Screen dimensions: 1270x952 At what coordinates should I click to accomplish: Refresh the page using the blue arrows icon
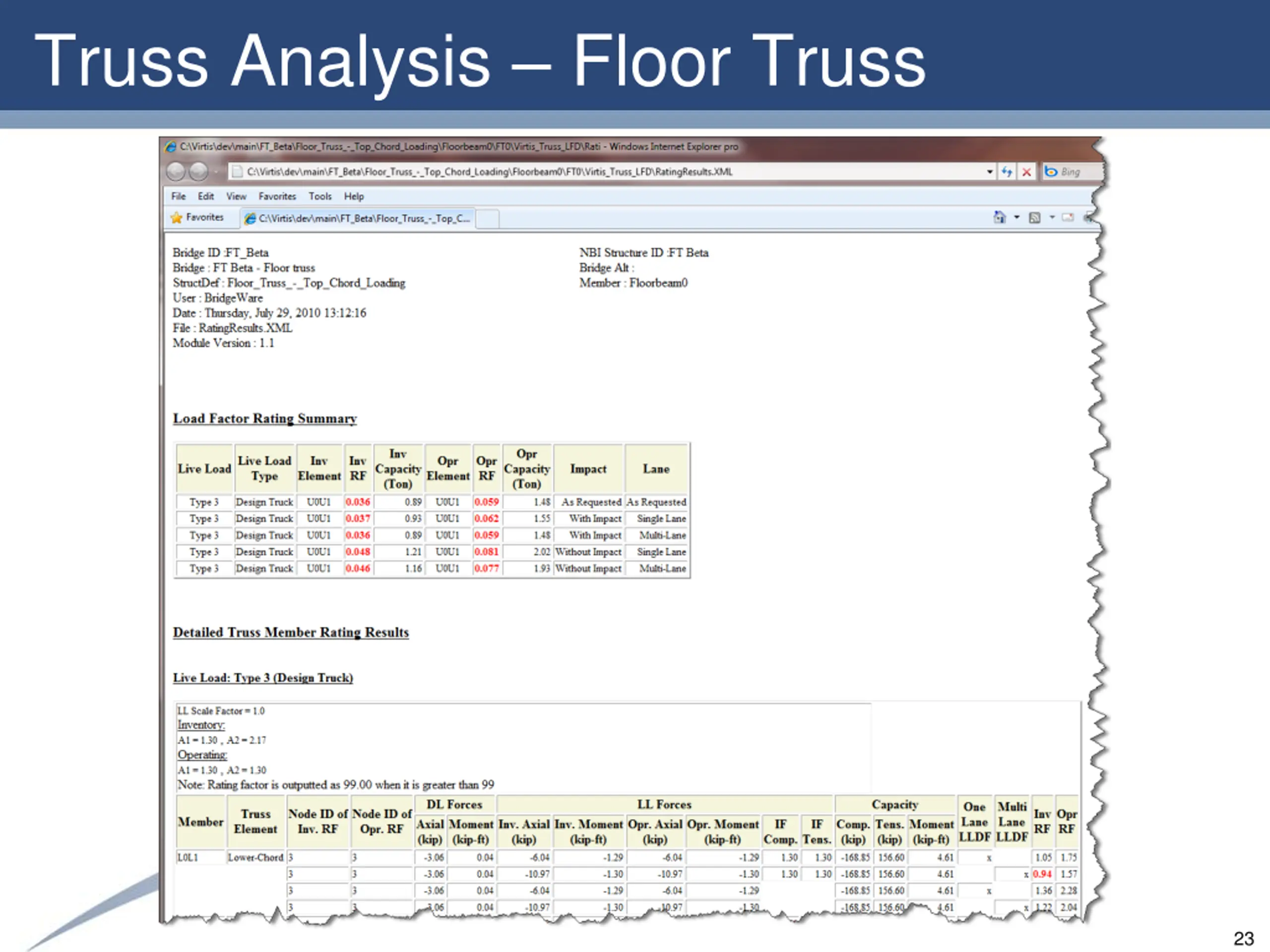click(1007, 172)
